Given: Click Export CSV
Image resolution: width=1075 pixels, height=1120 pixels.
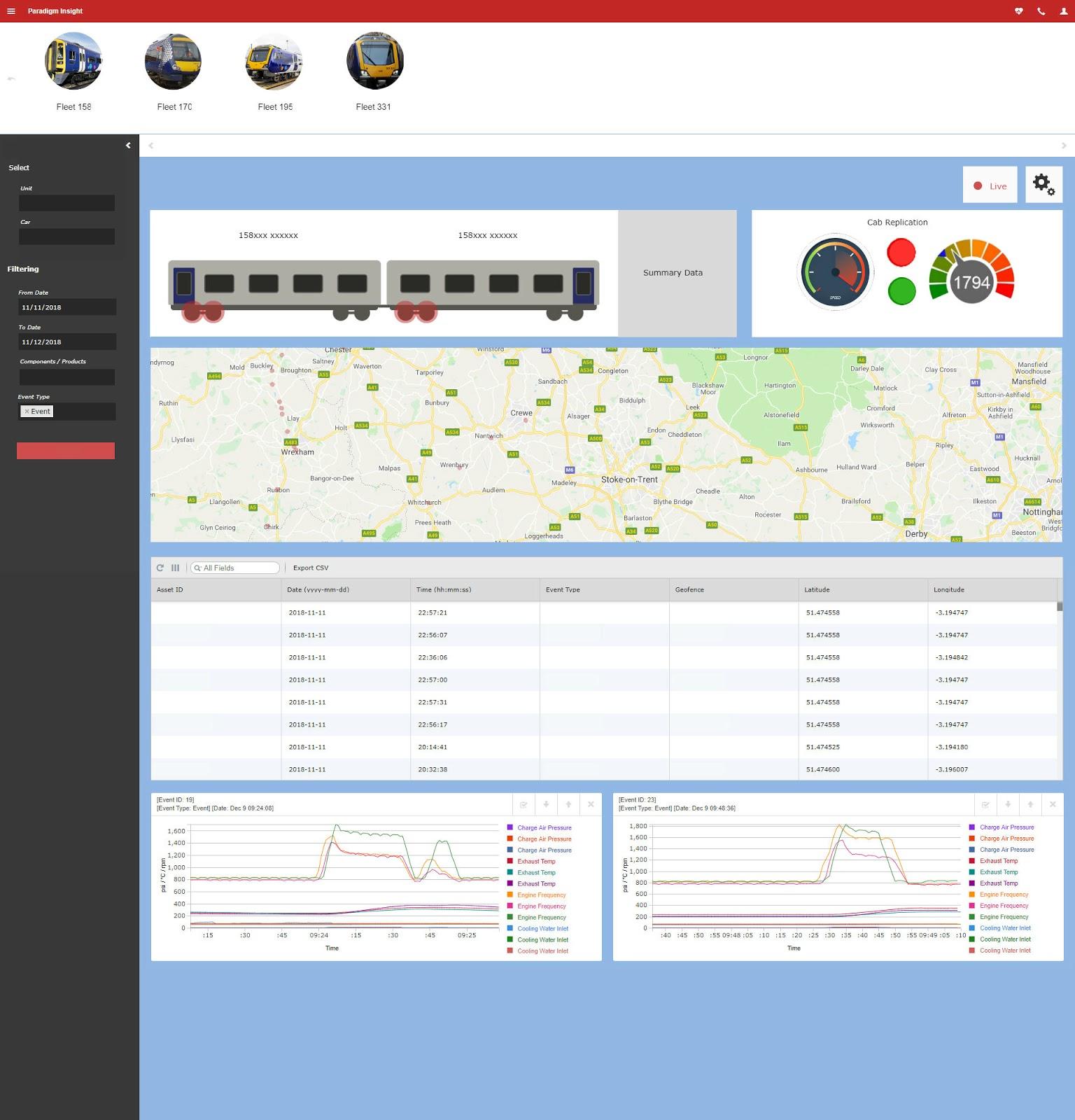Looking at the screenshot, I should (x=311, y=568).
